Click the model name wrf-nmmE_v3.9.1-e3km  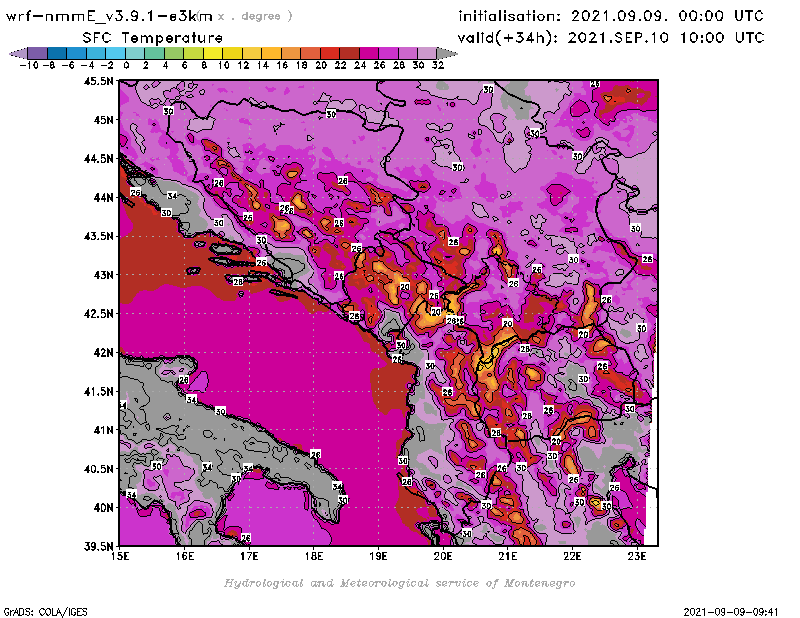(x=109, y=16)
